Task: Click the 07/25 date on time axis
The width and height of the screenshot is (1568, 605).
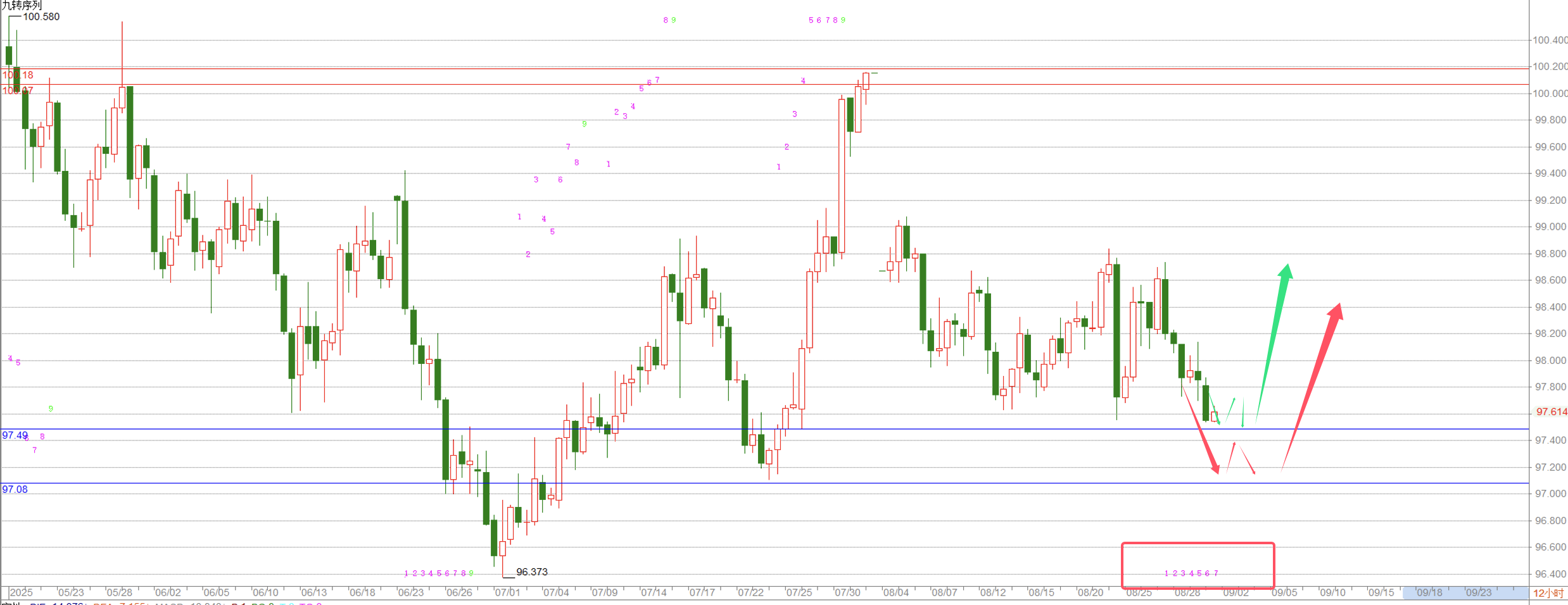Action: pyautogui.click(x=799, y=593)
